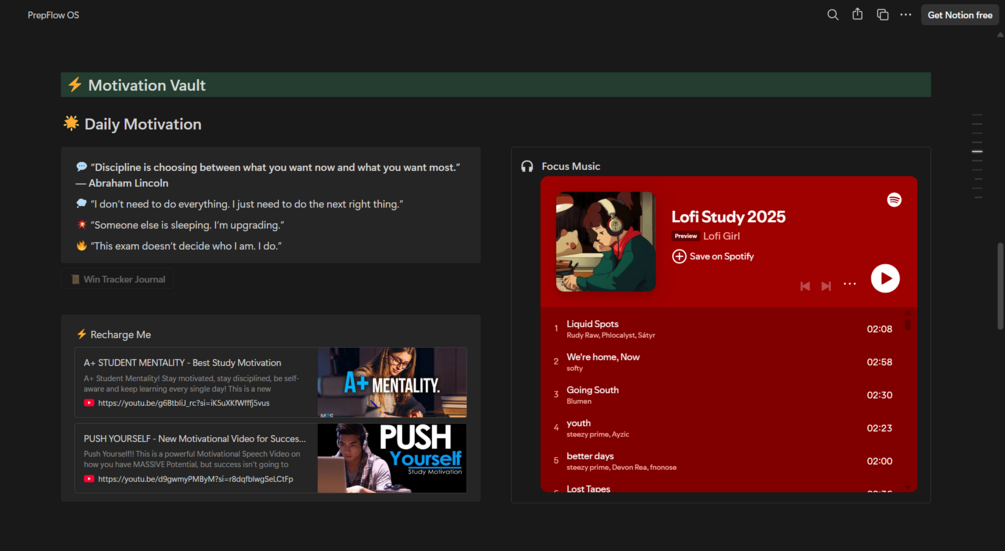Viewport: 1005px width, 551px height.
Task: Click the main page vertical scrollbar
Action: point(1000,286)
